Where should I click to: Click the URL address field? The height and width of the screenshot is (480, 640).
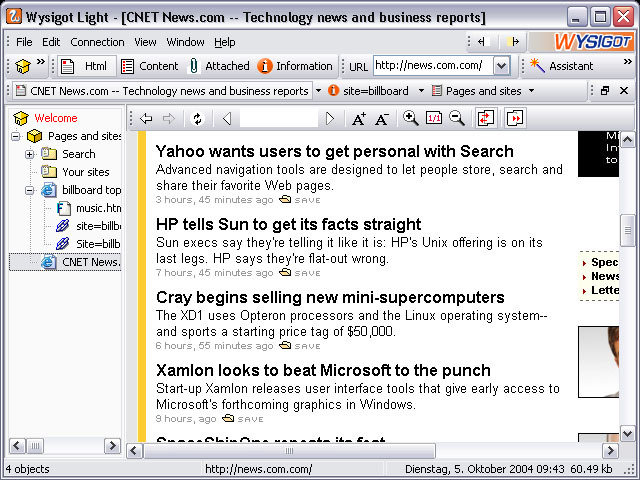pos(433,66)
